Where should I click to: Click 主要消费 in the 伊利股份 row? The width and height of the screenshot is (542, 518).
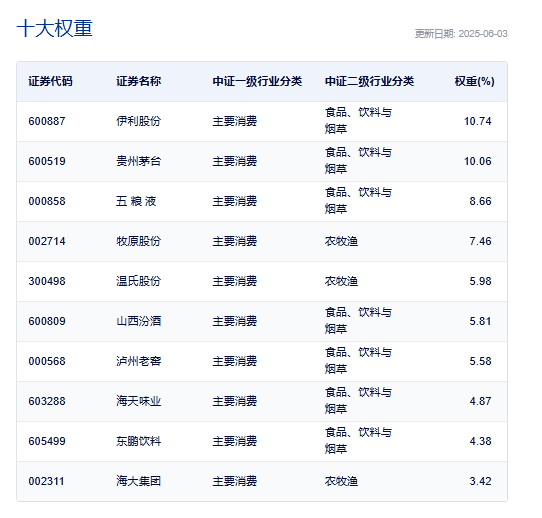pos(235,121)
